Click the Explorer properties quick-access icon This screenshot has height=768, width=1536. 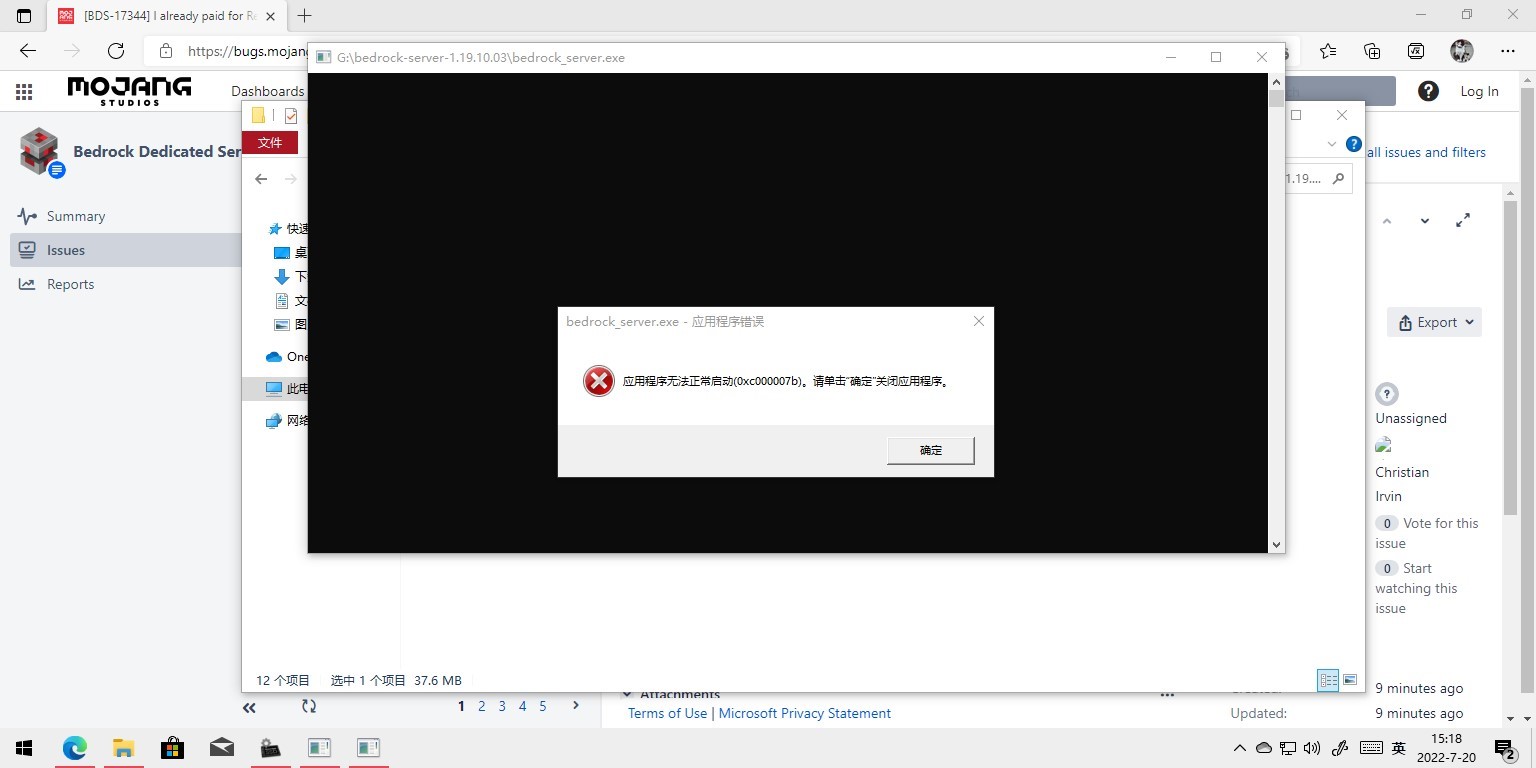tap(291, 116)
